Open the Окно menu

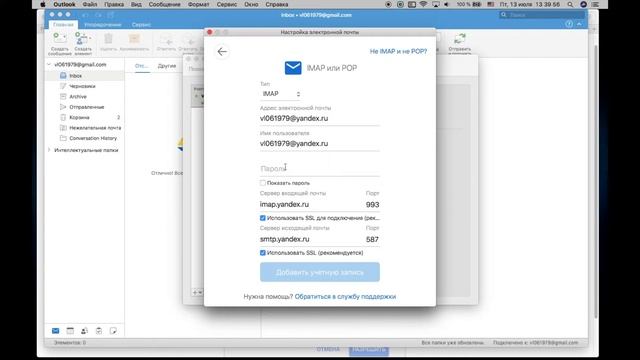point(251,4)
